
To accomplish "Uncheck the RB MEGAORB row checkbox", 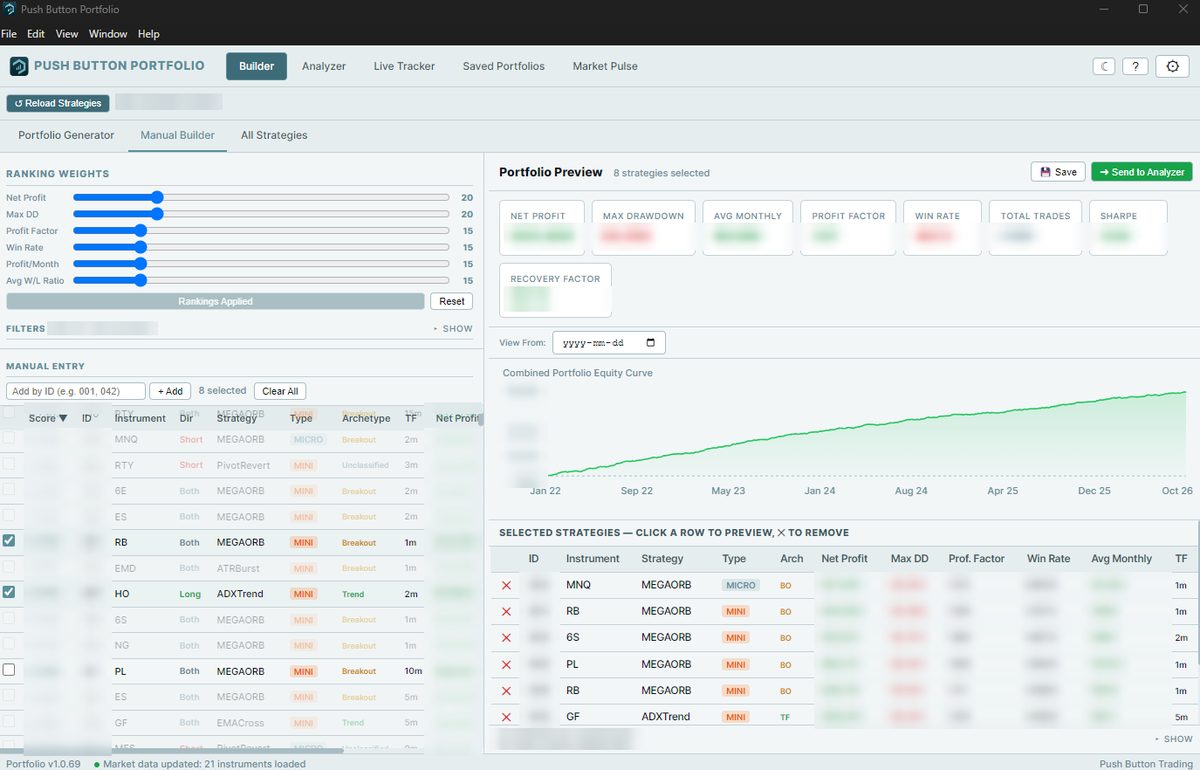I will pyautogui.click(x=9, y=540).
